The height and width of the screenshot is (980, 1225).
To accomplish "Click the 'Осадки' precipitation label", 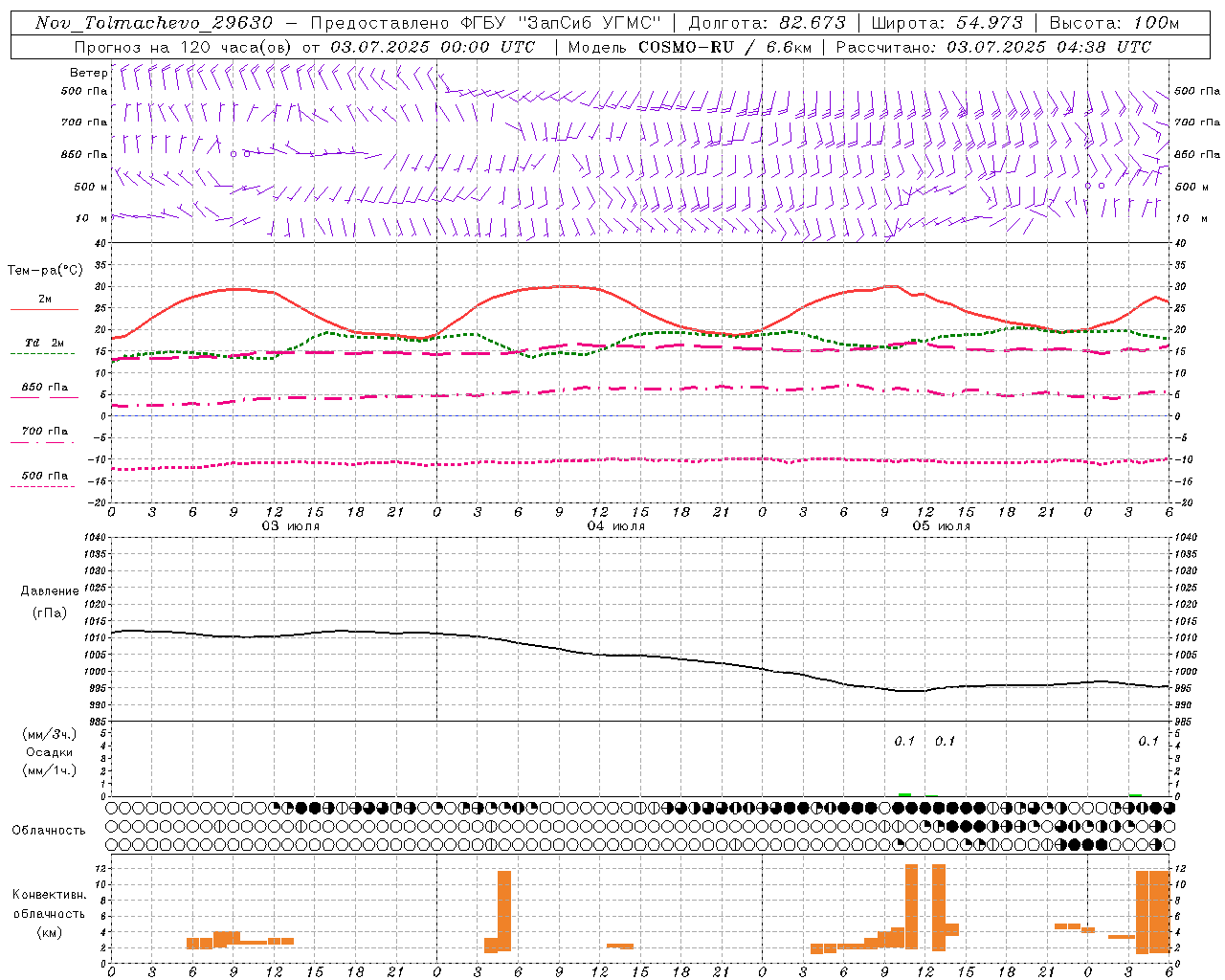I will [50, 752].
